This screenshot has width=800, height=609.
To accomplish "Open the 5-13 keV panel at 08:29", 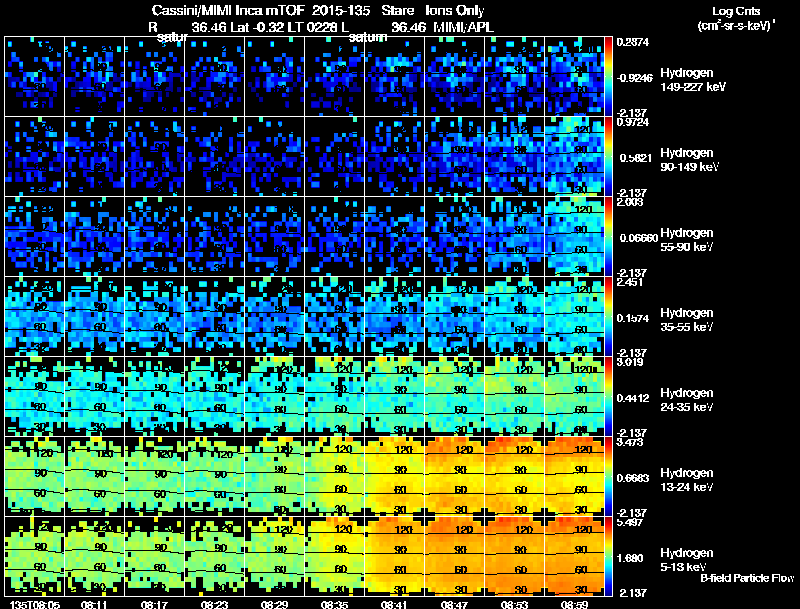I will [274, 556].
